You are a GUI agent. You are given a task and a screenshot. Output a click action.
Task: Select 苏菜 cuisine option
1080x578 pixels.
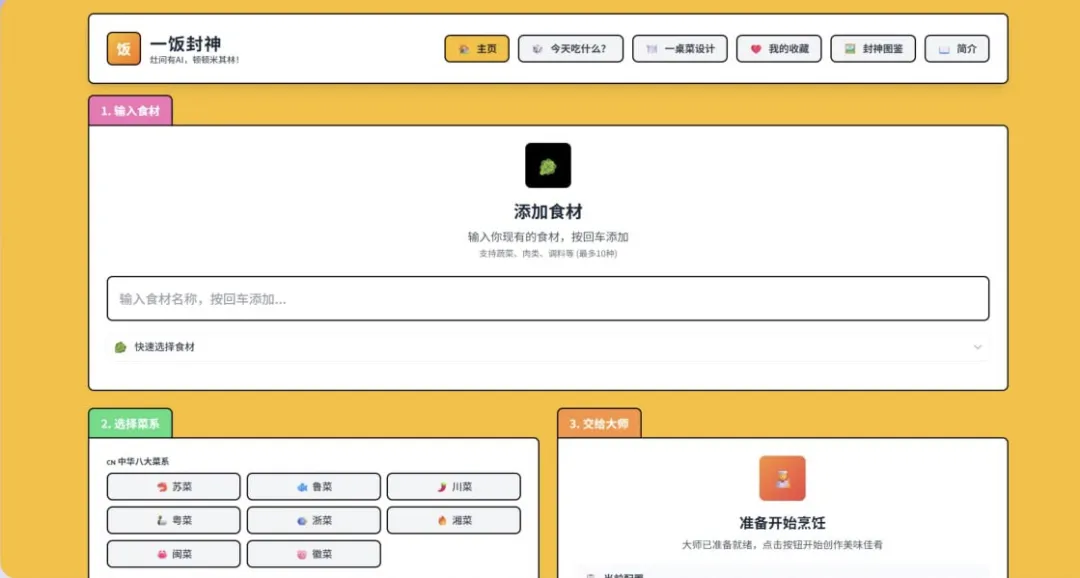pyautogui.click(x=173, y=487)
